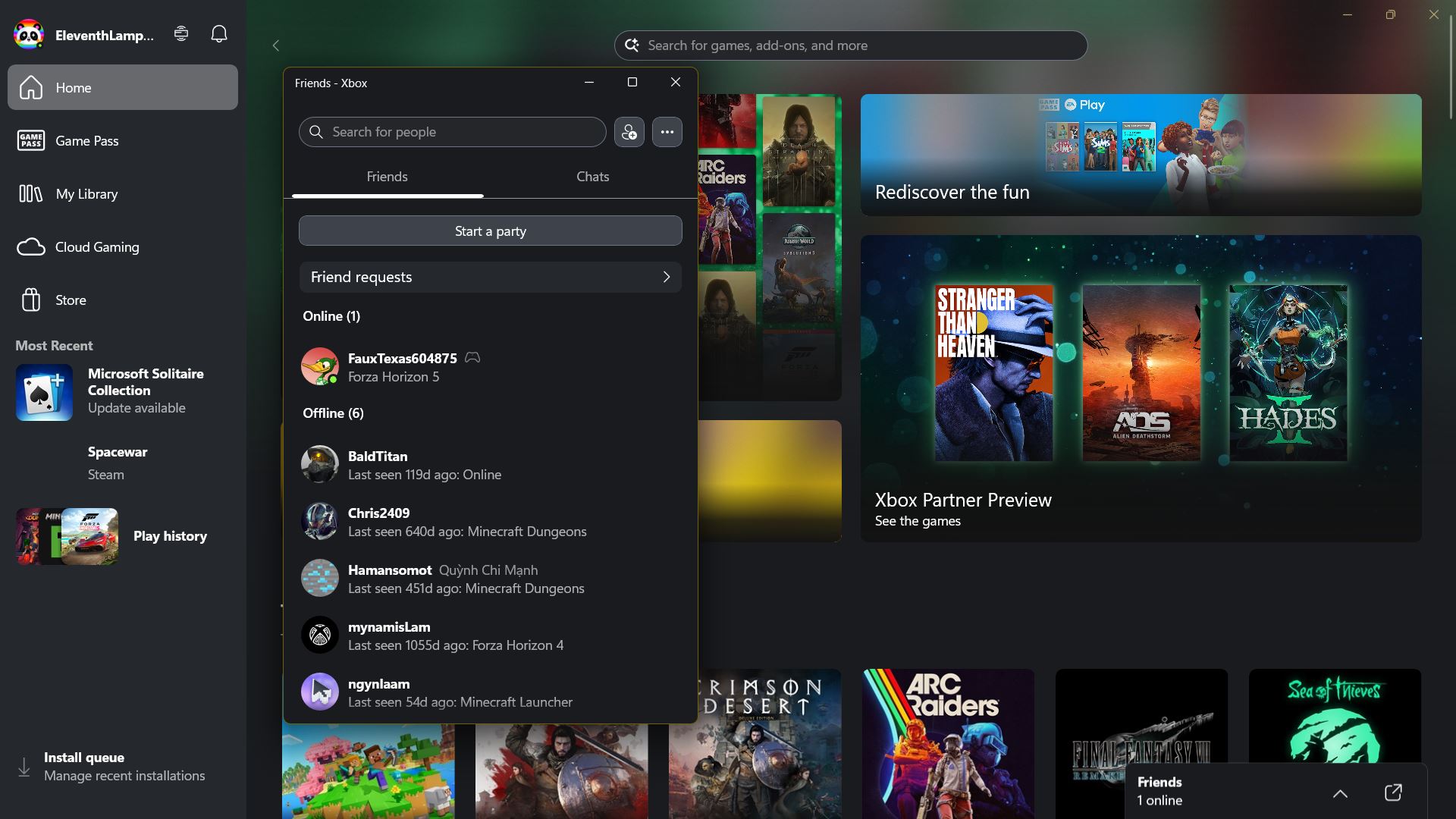
Task: Click the add friend icon button
Action: (629, 132)
